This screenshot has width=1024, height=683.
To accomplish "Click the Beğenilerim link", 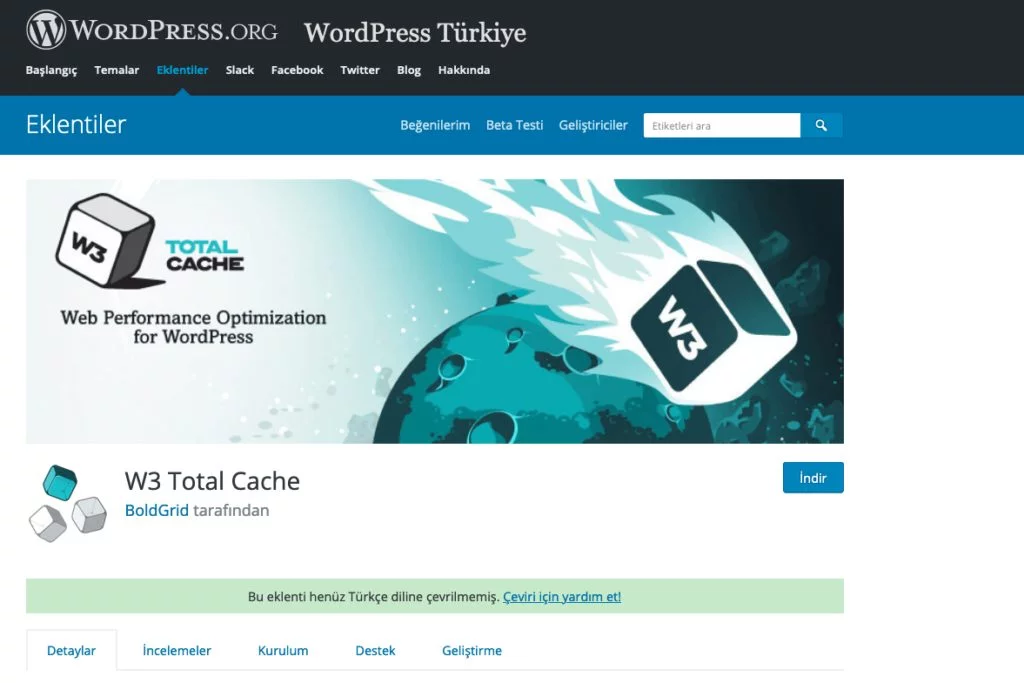I will pyautogui.click(x=435, y=125).
